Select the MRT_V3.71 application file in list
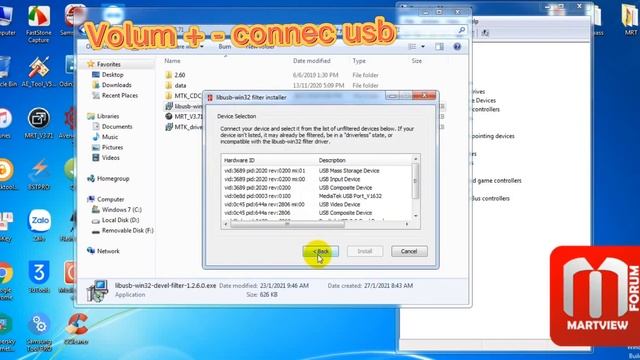The width and height of the screenshot is (640, 360). click(x=184, y=116)
